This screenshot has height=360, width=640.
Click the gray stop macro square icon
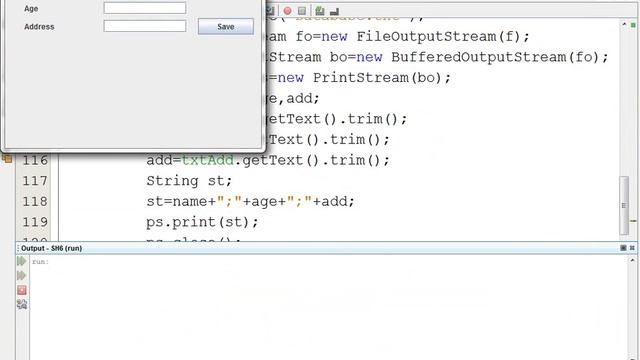coord(302,11)
